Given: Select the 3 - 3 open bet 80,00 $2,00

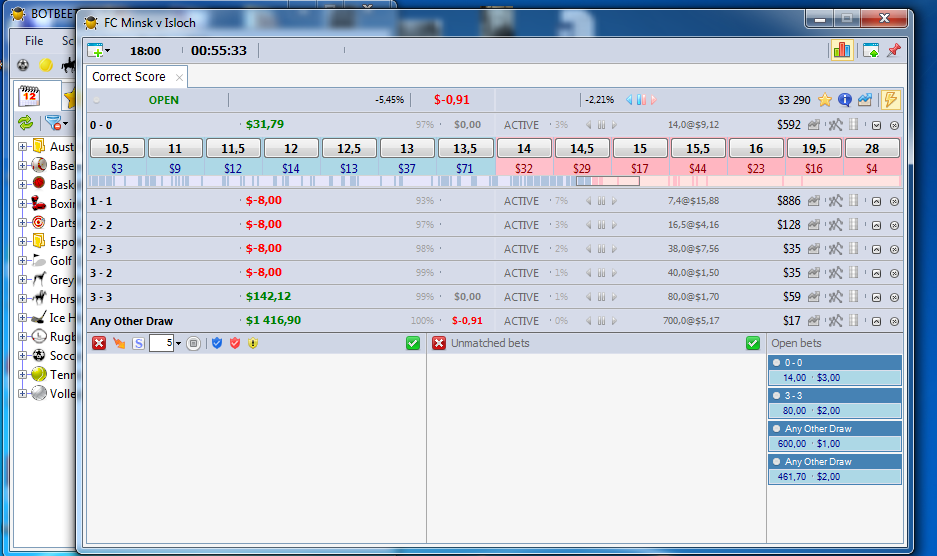Looking at the screenshot, I should (x=835, y=403).
